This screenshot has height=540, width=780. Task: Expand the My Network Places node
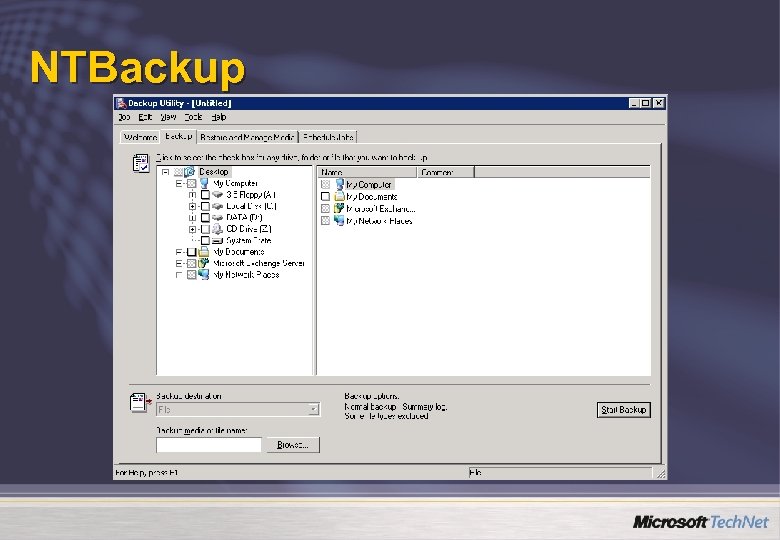(179, 274)
